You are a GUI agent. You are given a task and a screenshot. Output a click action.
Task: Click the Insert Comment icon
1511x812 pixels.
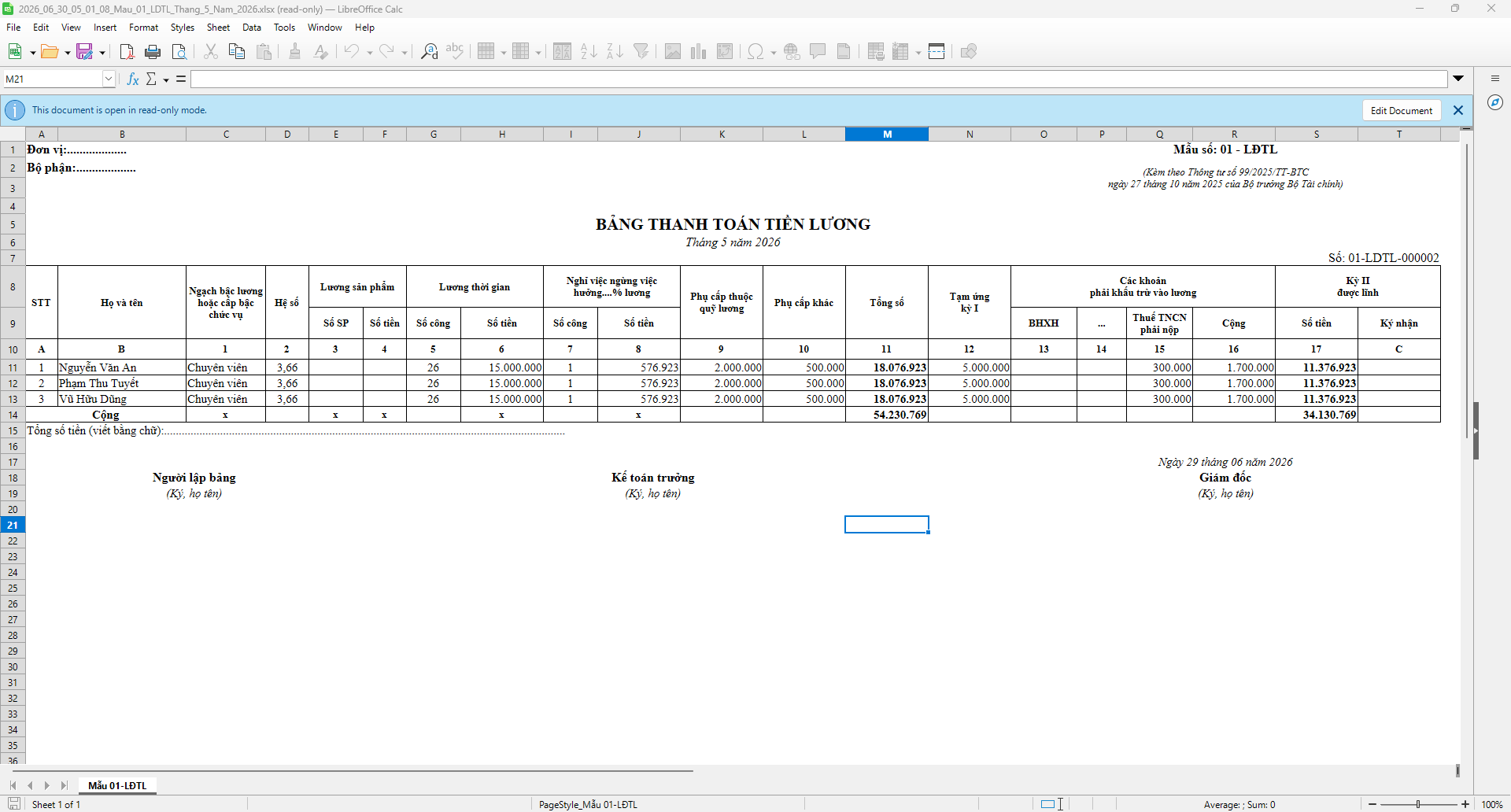tap(818, 52)
